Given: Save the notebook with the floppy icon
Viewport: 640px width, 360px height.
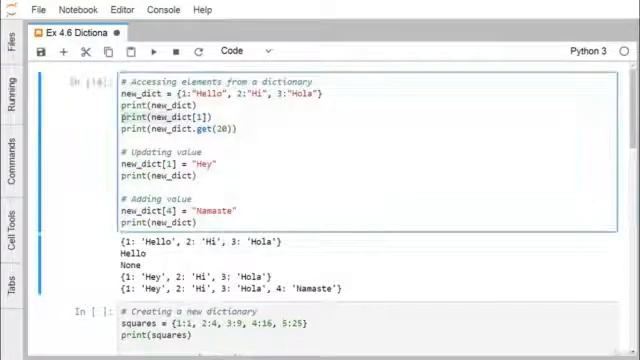Looking at the screenshot, I should [x=41, y=52].
